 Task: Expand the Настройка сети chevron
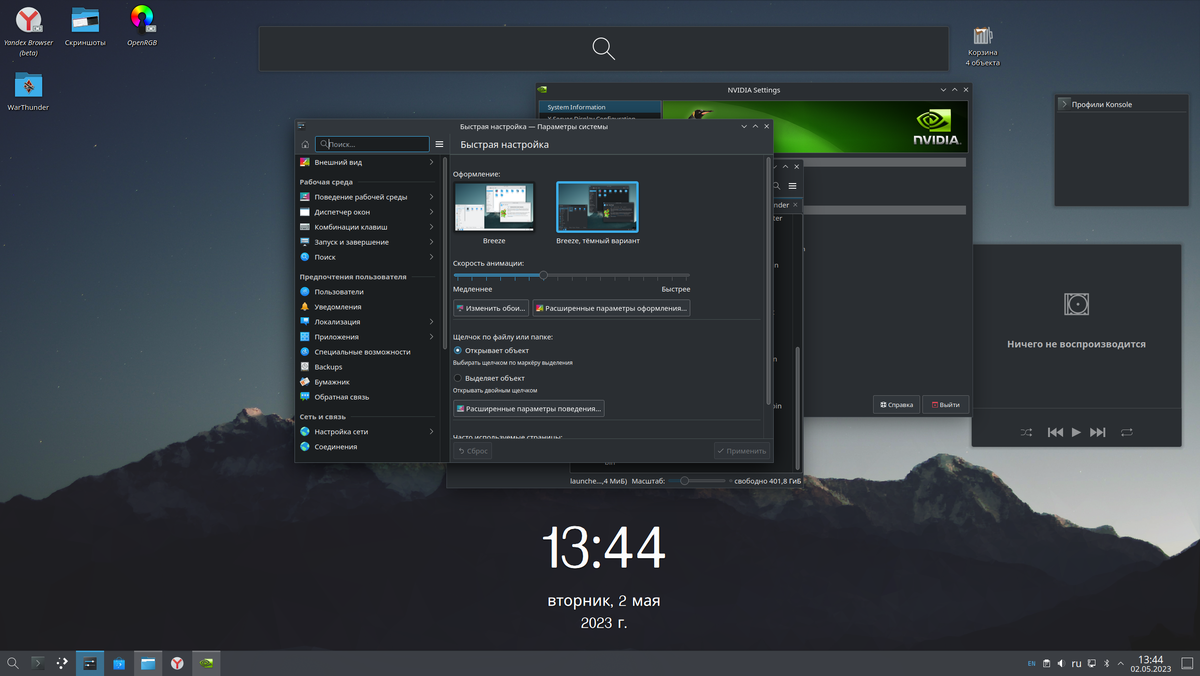pyautogui.click(x=432, y=432)
